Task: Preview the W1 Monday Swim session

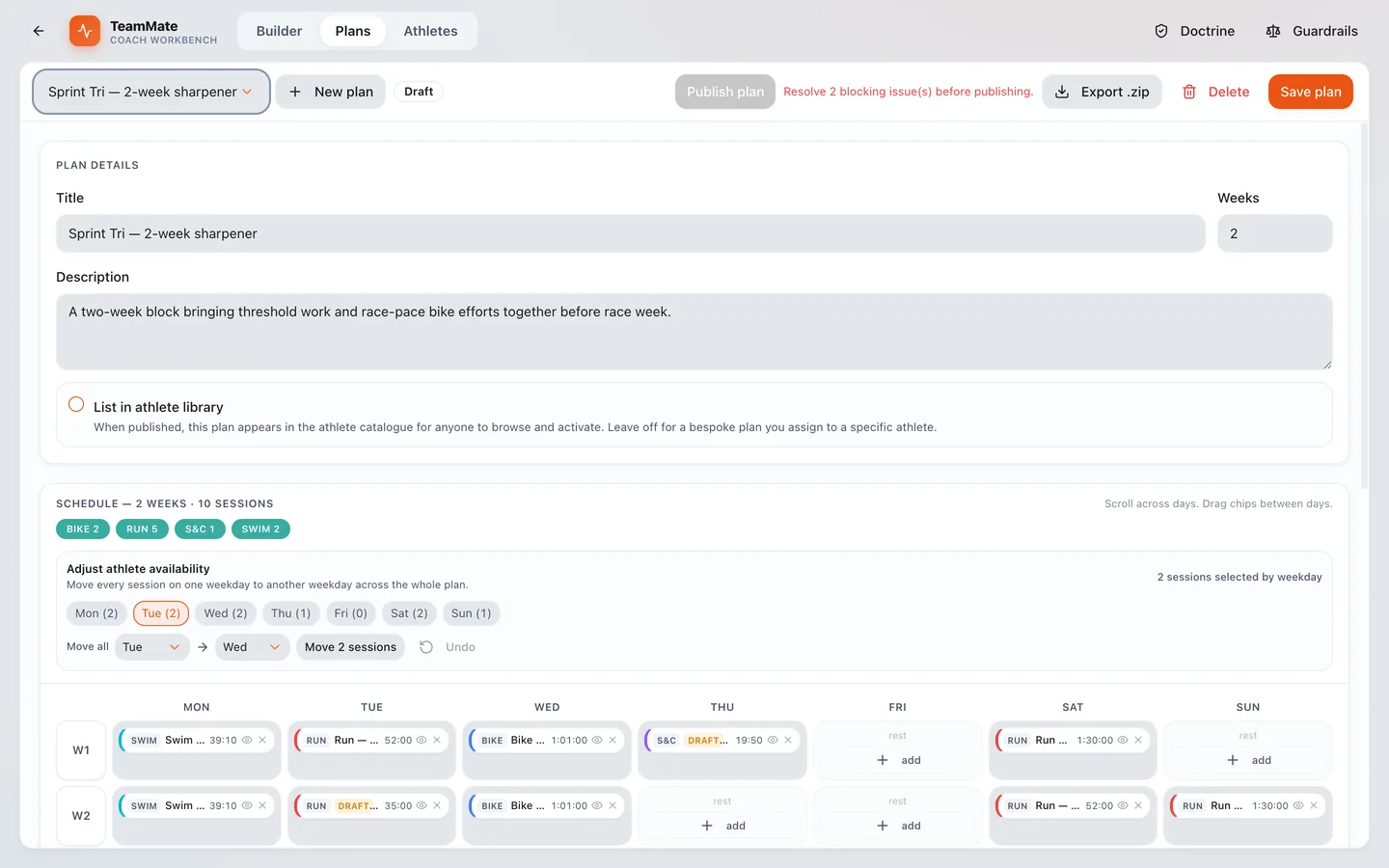Action: coord(247,740)
